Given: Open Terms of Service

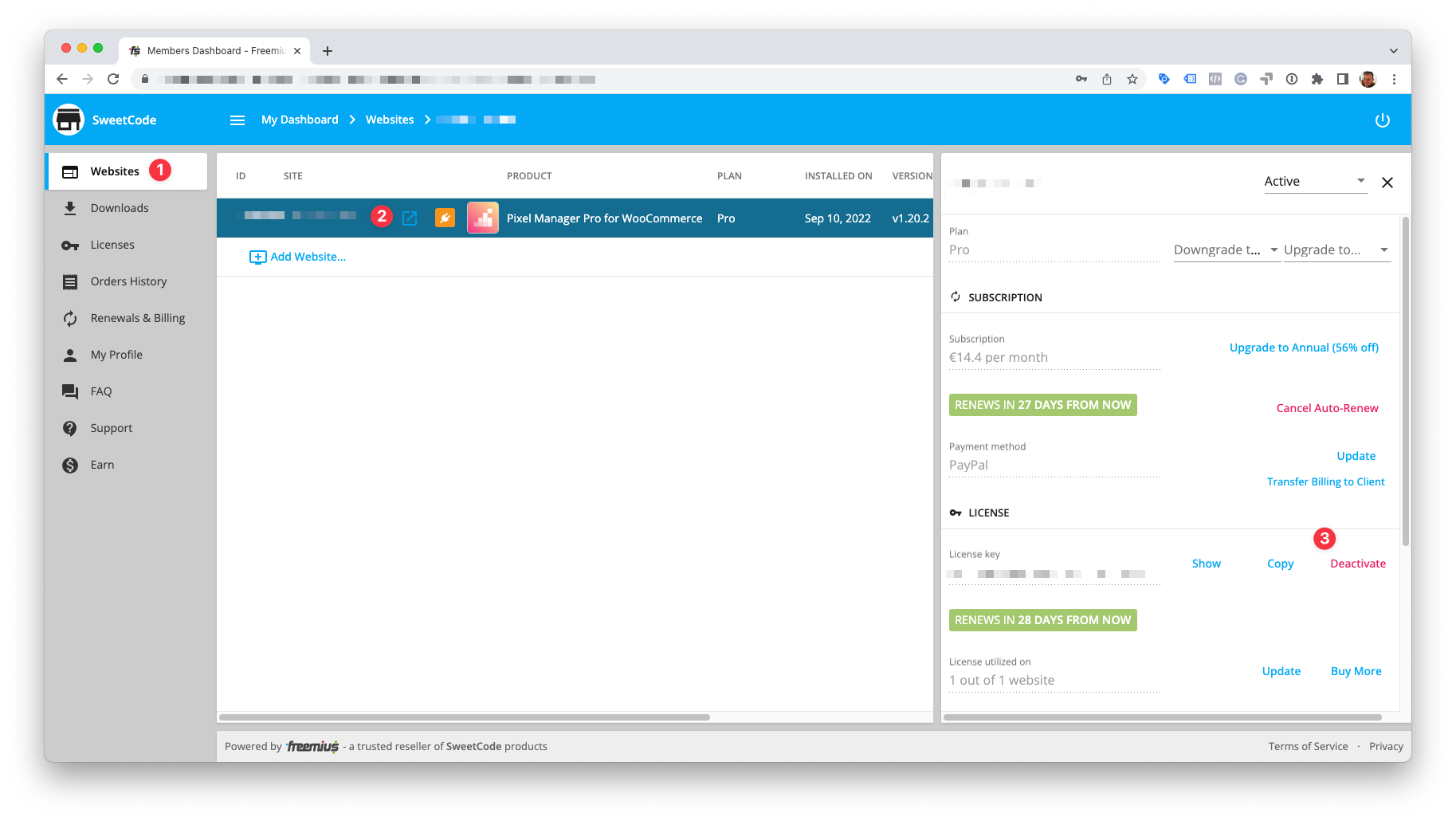Looking at the screenshot, I should tap(1308, 746).
